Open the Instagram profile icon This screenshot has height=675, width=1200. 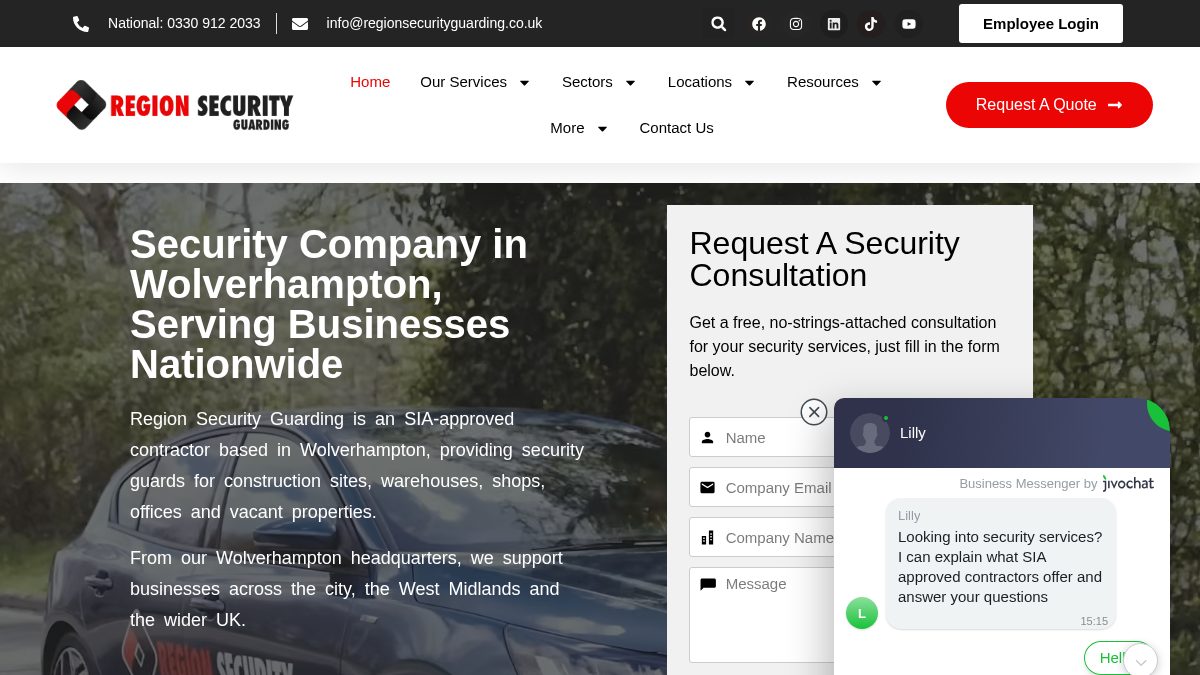coord(796,24)
